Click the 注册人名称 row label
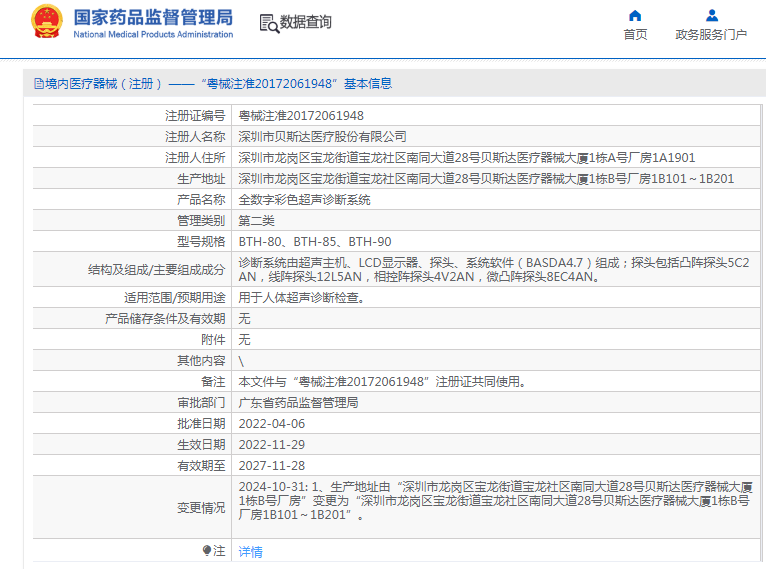 tap(195, 137)
